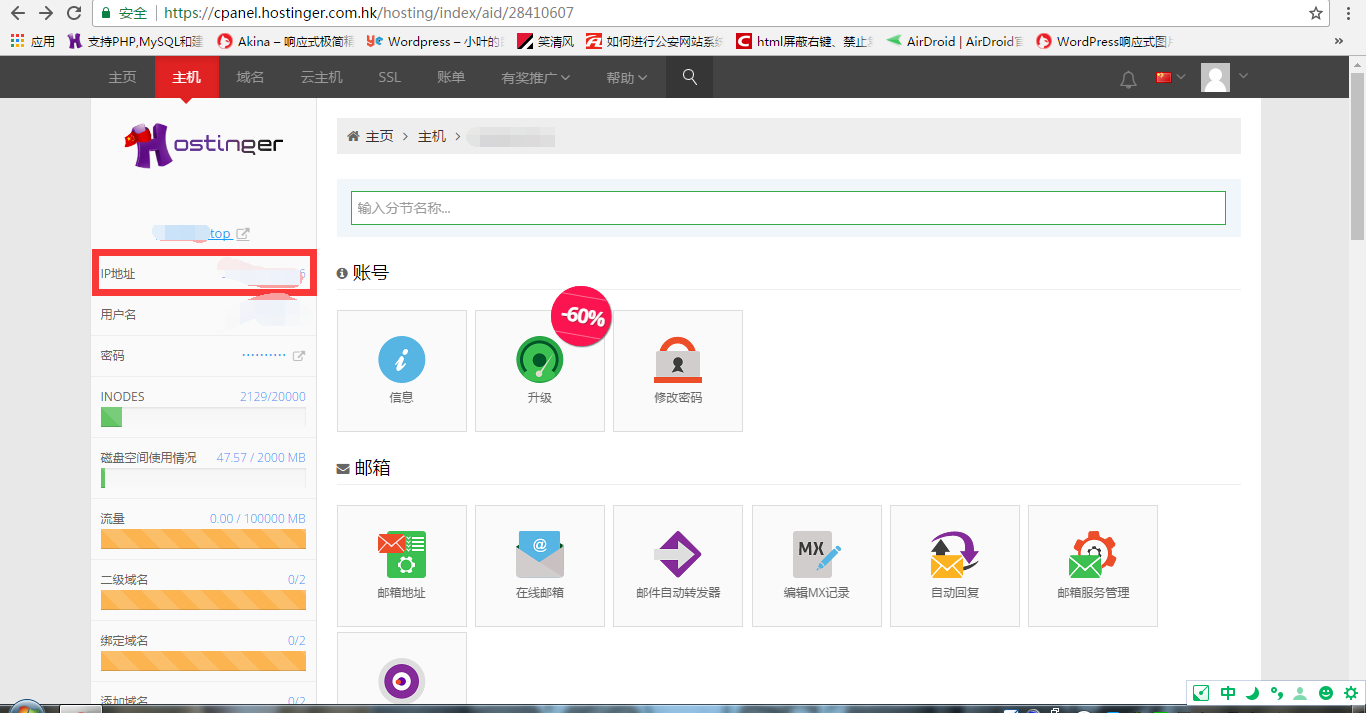Open 编辑MX记录 to edit MX records
Viewport: 1366px width, 713px height.
click(816, 565)
